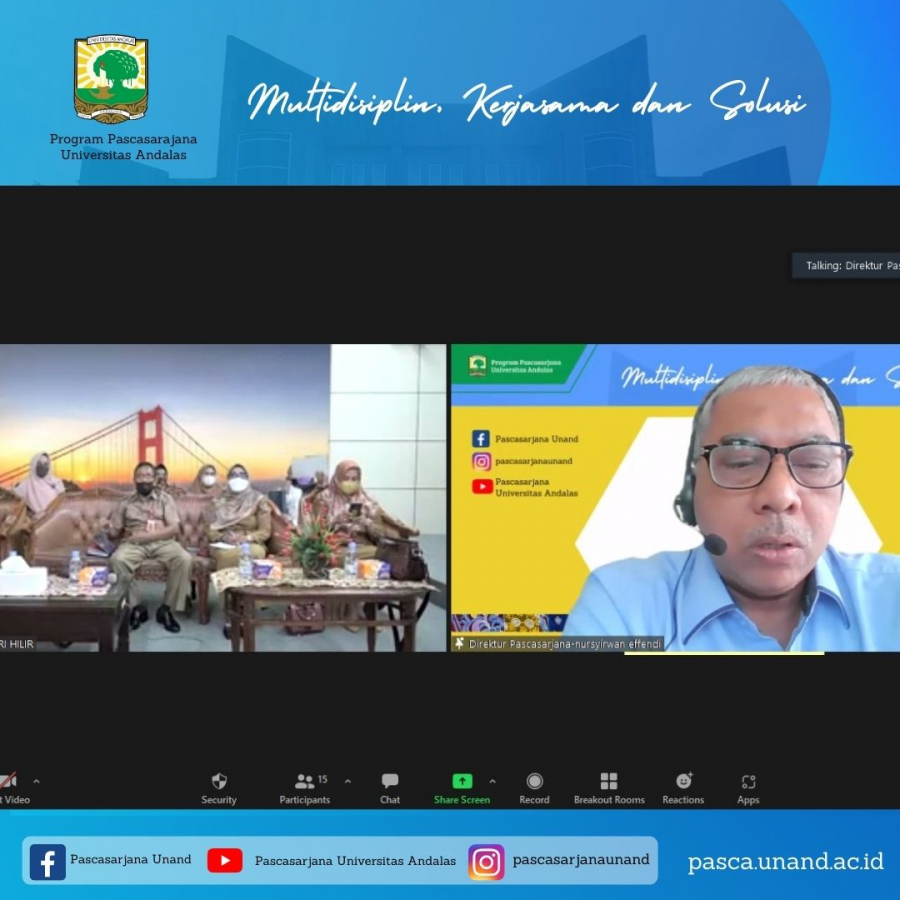Expand the video options arrow
This screenshot has width=900, height=900.
tap(37, 781)
